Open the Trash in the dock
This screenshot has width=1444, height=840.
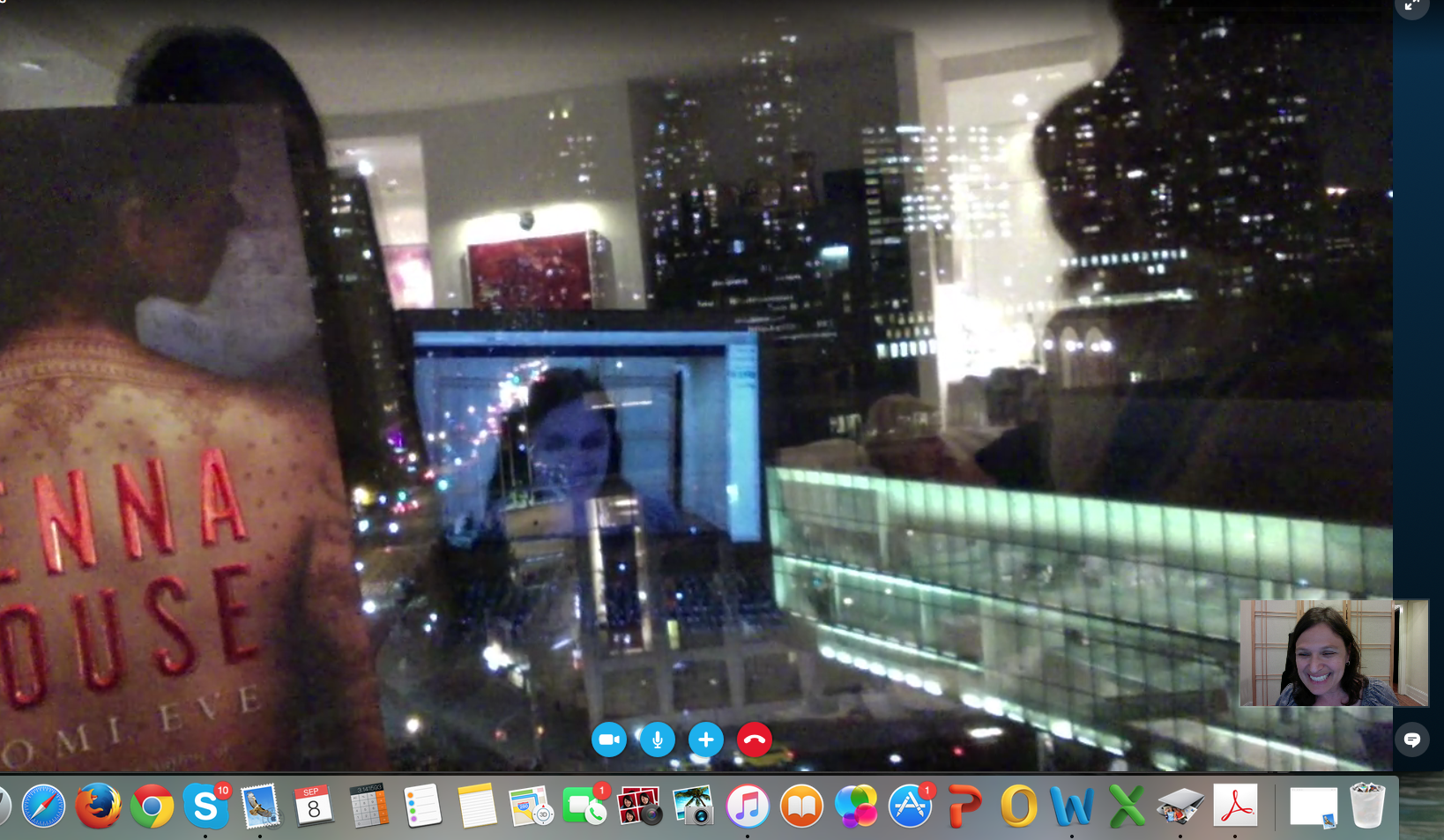pos(1367,807)
